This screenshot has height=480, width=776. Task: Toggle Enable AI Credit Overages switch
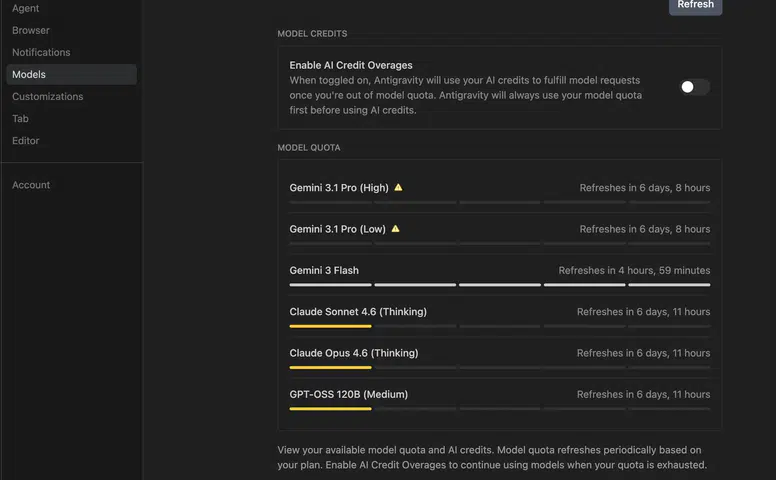694,87
